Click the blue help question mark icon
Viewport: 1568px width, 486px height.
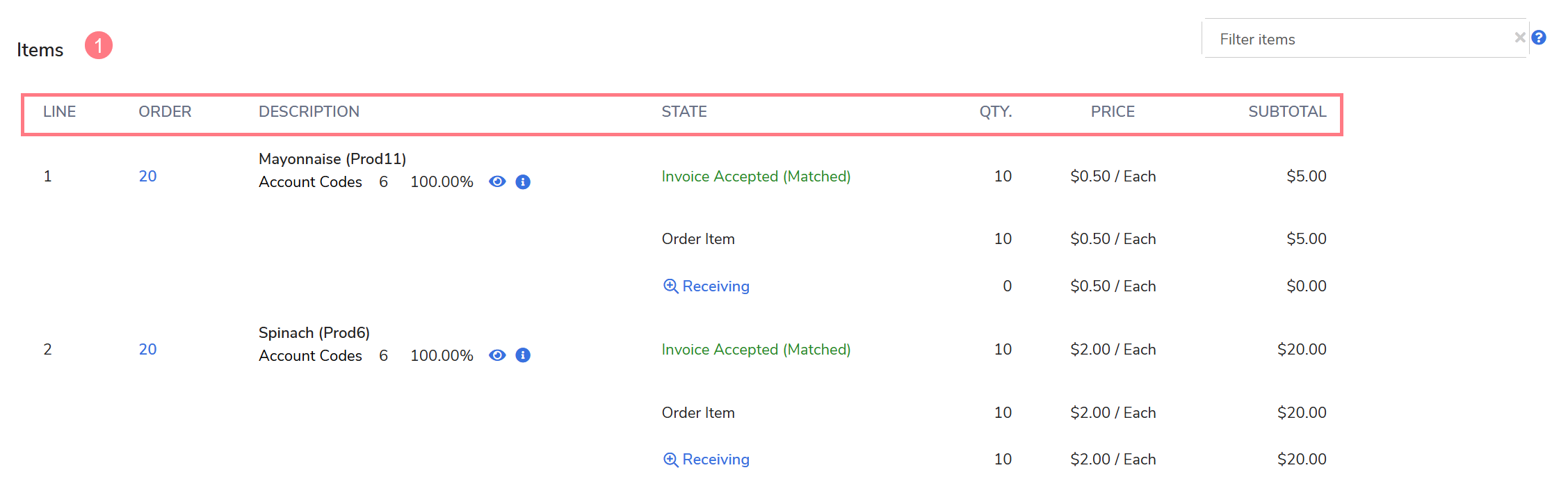pos(1539,38)
